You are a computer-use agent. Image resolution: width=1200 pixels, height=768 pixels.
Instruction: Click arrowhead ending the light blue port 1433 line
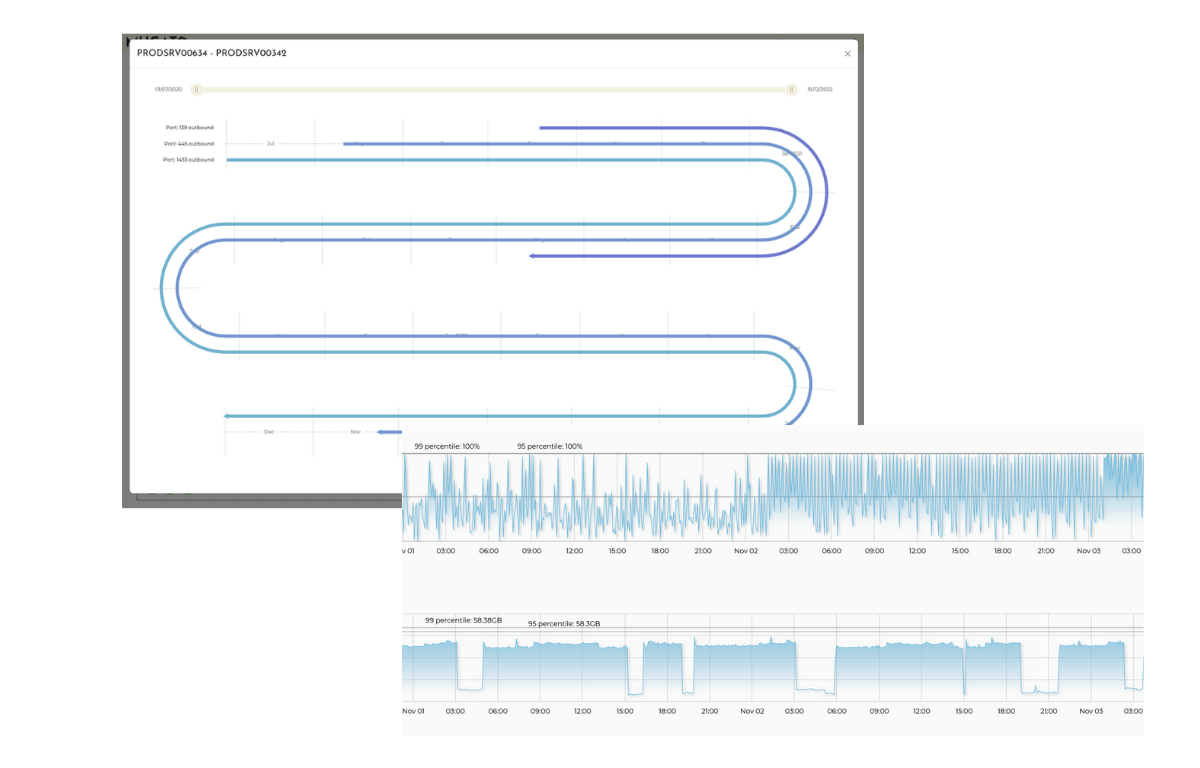coord(228,415)
